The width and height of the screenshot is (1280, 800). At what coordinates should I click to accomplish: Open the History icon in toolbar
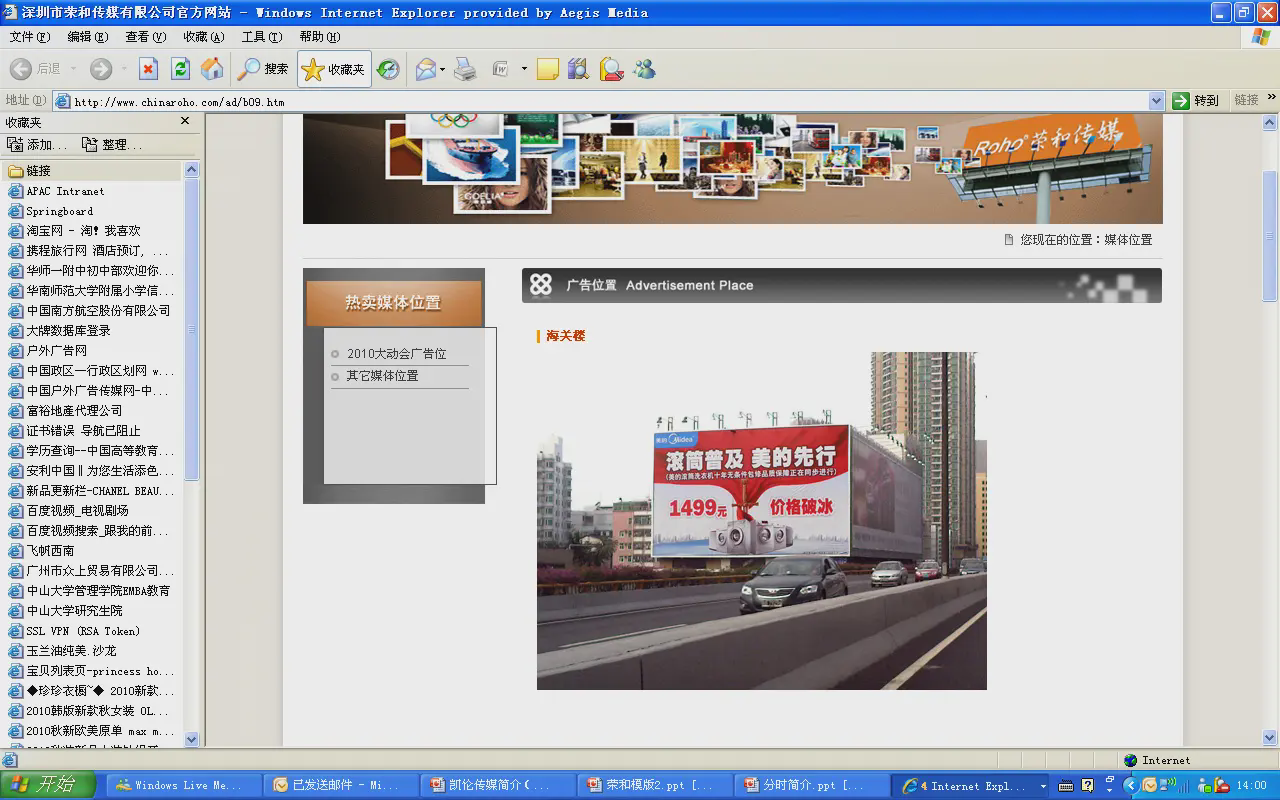(388, 69)
